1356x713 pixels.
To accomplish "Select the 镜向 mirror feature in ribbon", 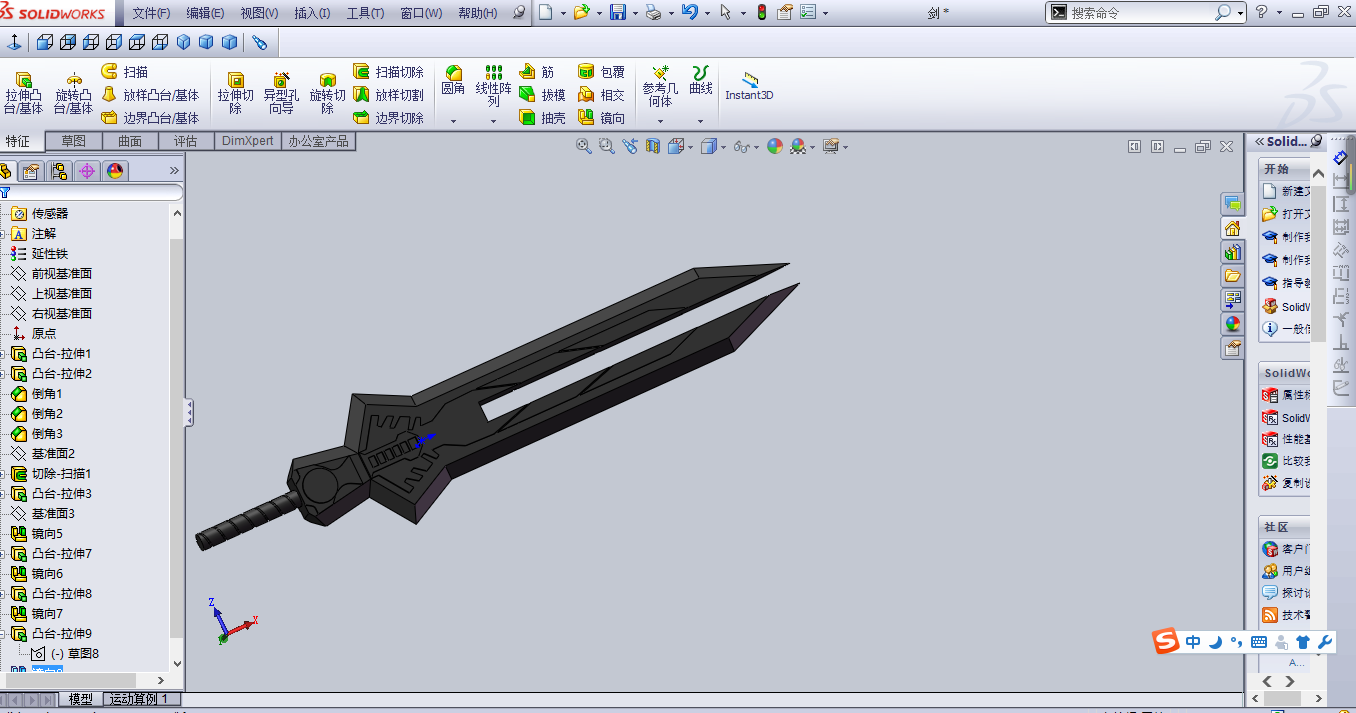I will point(601,118).
